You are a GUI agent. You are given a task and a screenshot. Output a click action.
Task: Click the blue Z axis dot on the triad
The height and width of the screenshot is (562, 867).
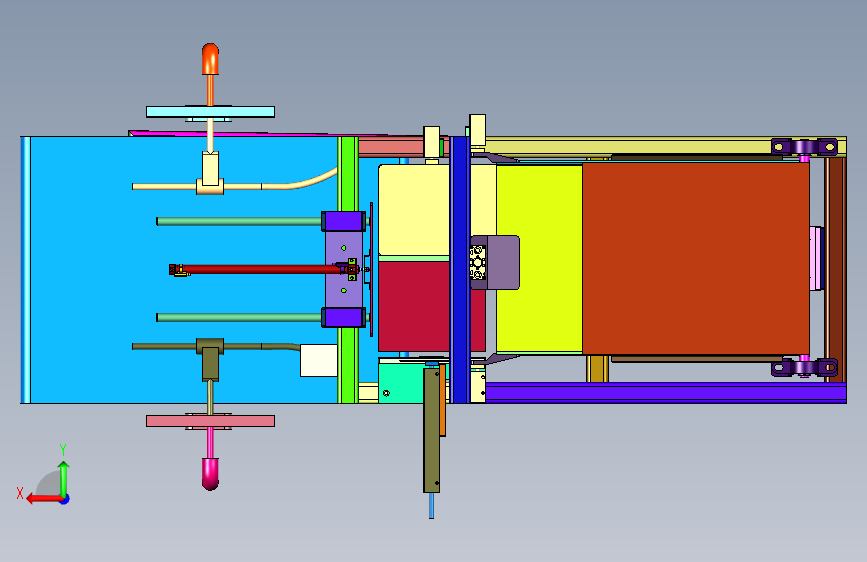point(65,499)
